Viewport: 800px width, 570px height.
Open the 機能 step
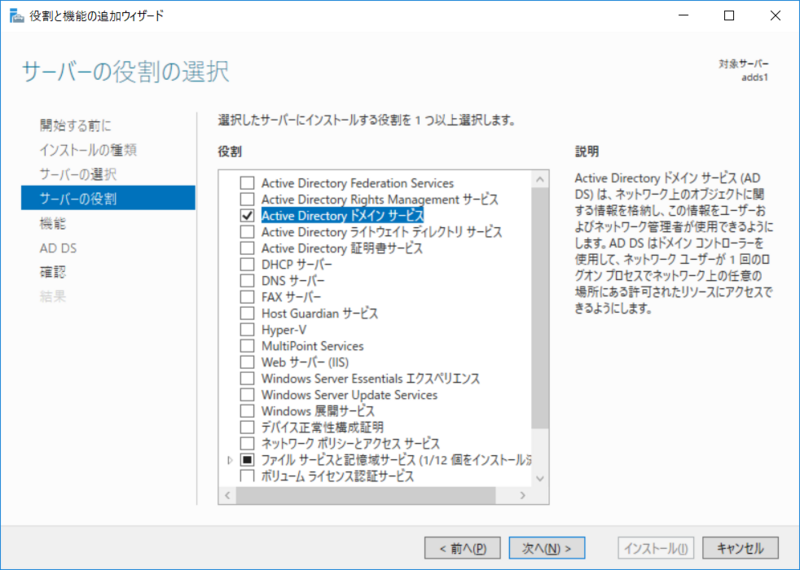click(x=53, y=224)
